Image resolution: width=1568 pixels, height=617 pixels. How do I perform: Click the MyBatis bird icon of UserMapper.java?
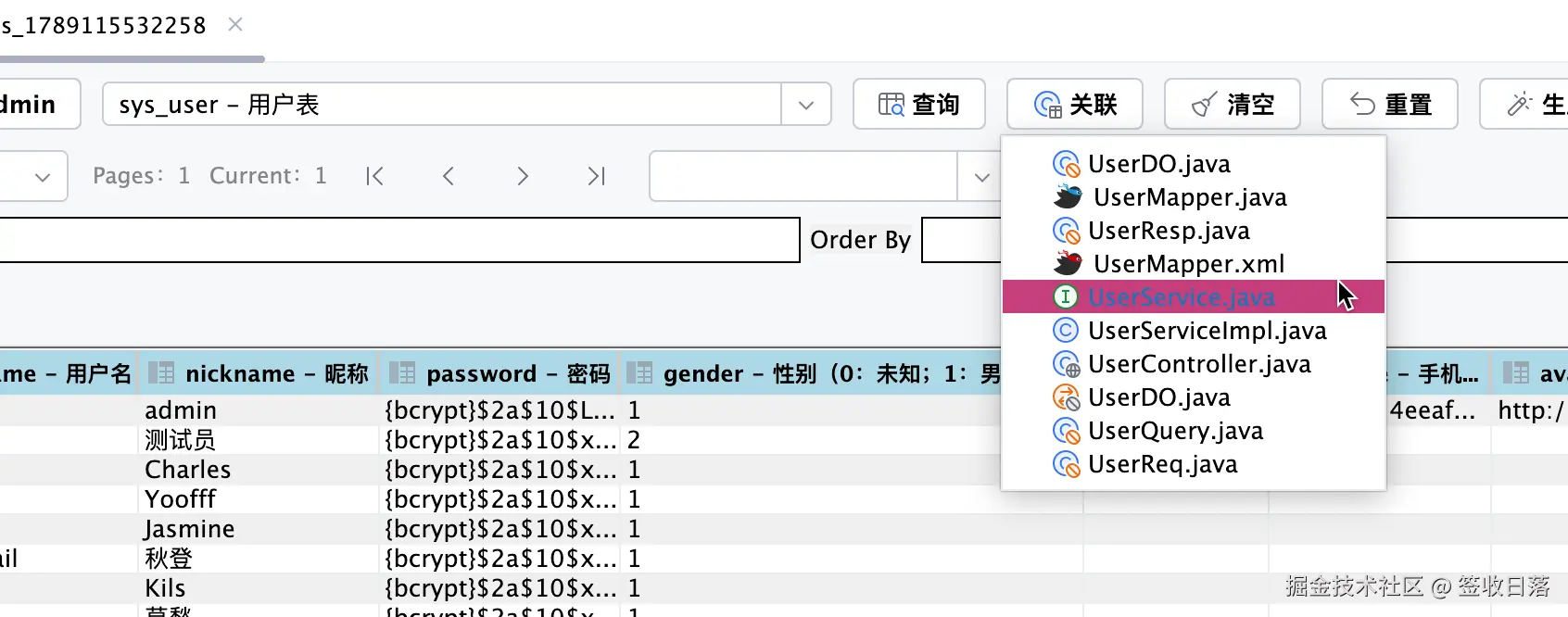(1068, 196)
